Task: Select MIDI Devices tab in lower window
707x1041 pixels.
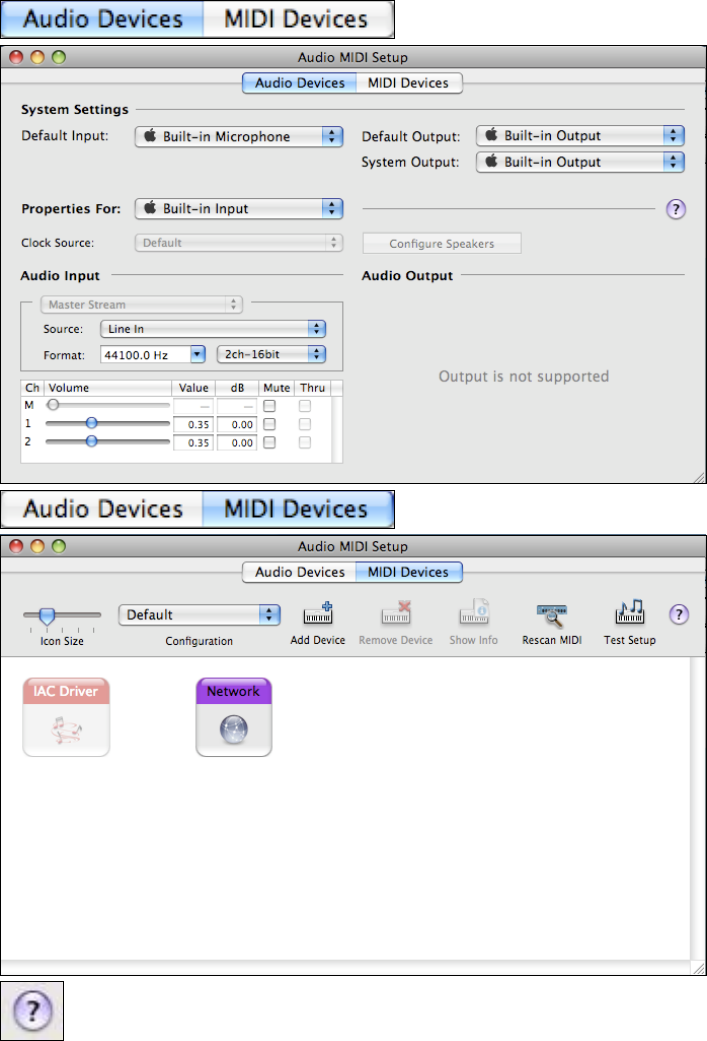Action: tap(409, 572)
